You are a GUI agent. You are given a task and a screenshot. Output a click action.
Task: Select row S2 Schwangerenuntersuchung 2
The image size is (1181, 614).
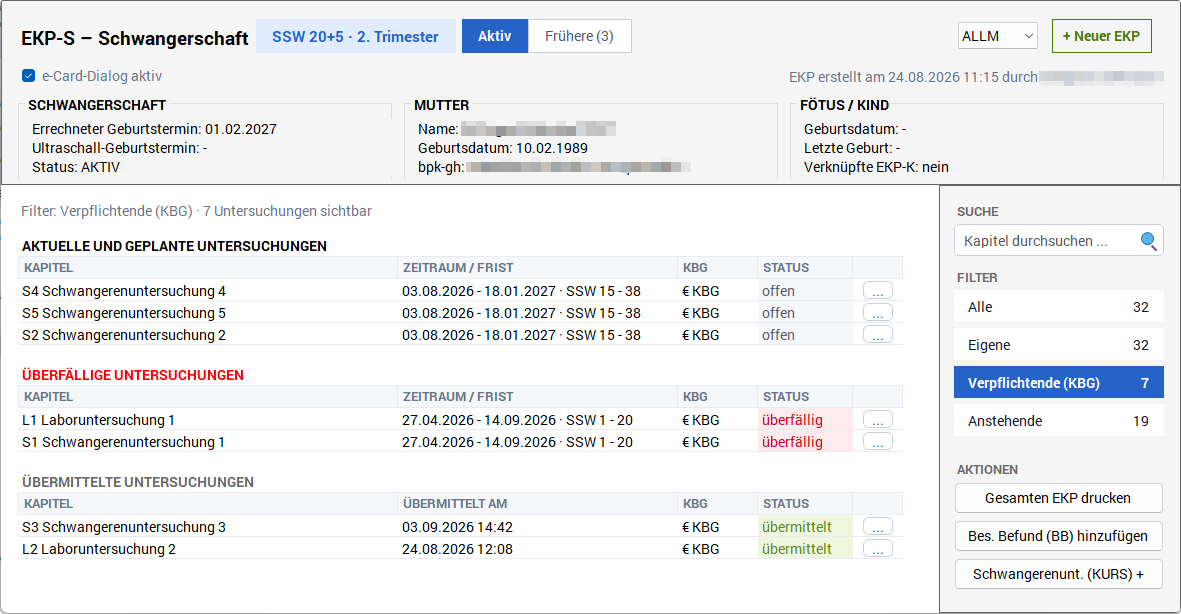click(x=460, y=334)
